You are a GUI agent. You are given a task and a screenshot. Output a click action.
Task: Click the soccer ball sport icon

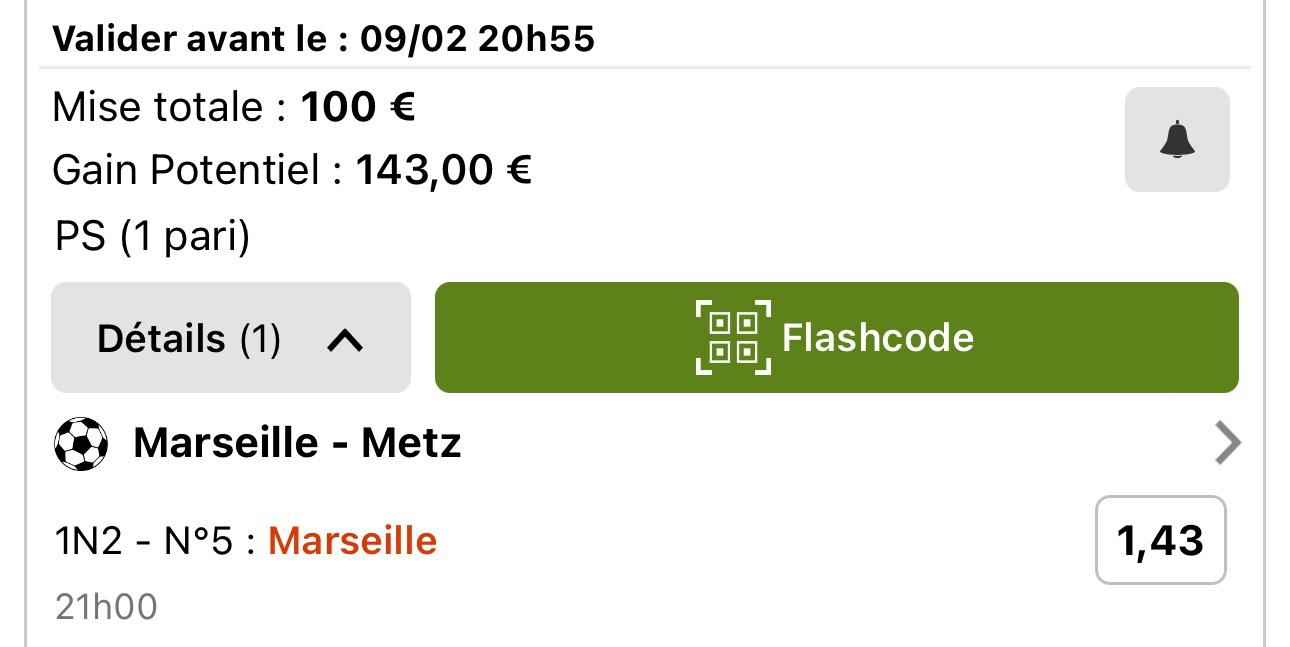click(80, 443)
